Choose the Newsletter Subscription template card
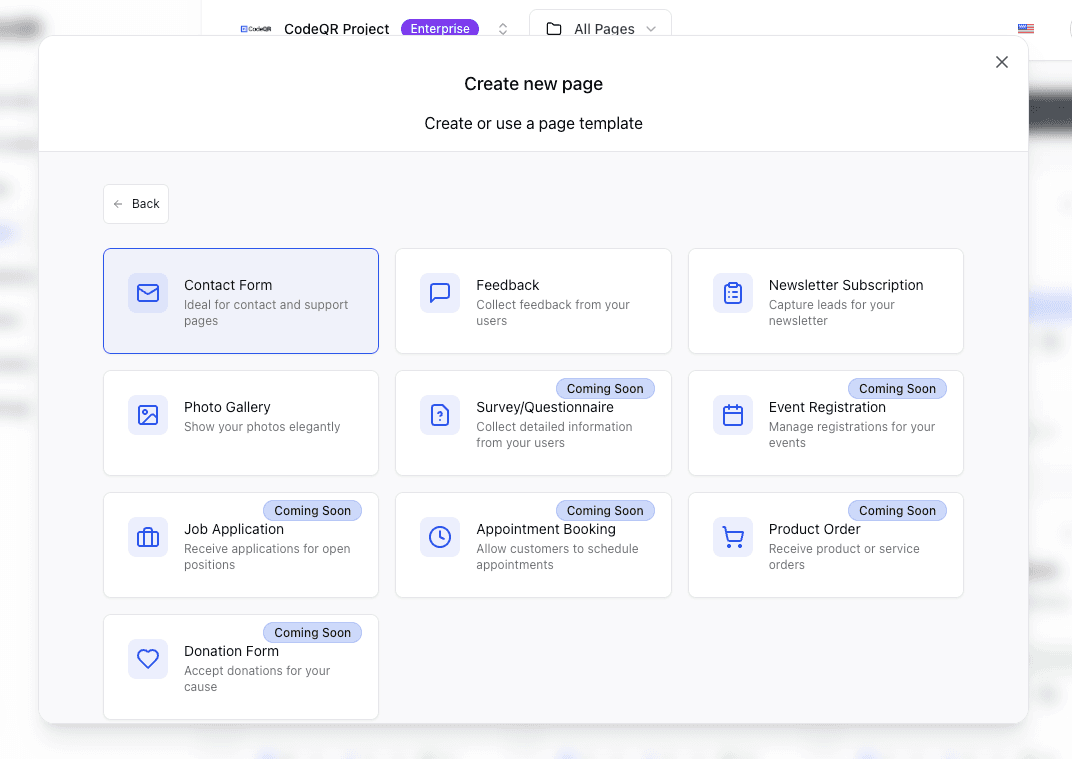1072x759 pixels. [x=825, y=301]
